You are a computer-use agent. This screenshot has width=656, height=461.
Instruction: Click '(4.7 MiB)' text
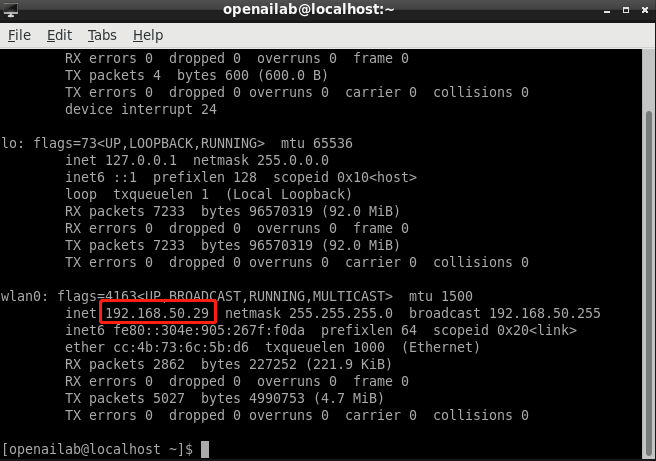click(x=349, y=398)
